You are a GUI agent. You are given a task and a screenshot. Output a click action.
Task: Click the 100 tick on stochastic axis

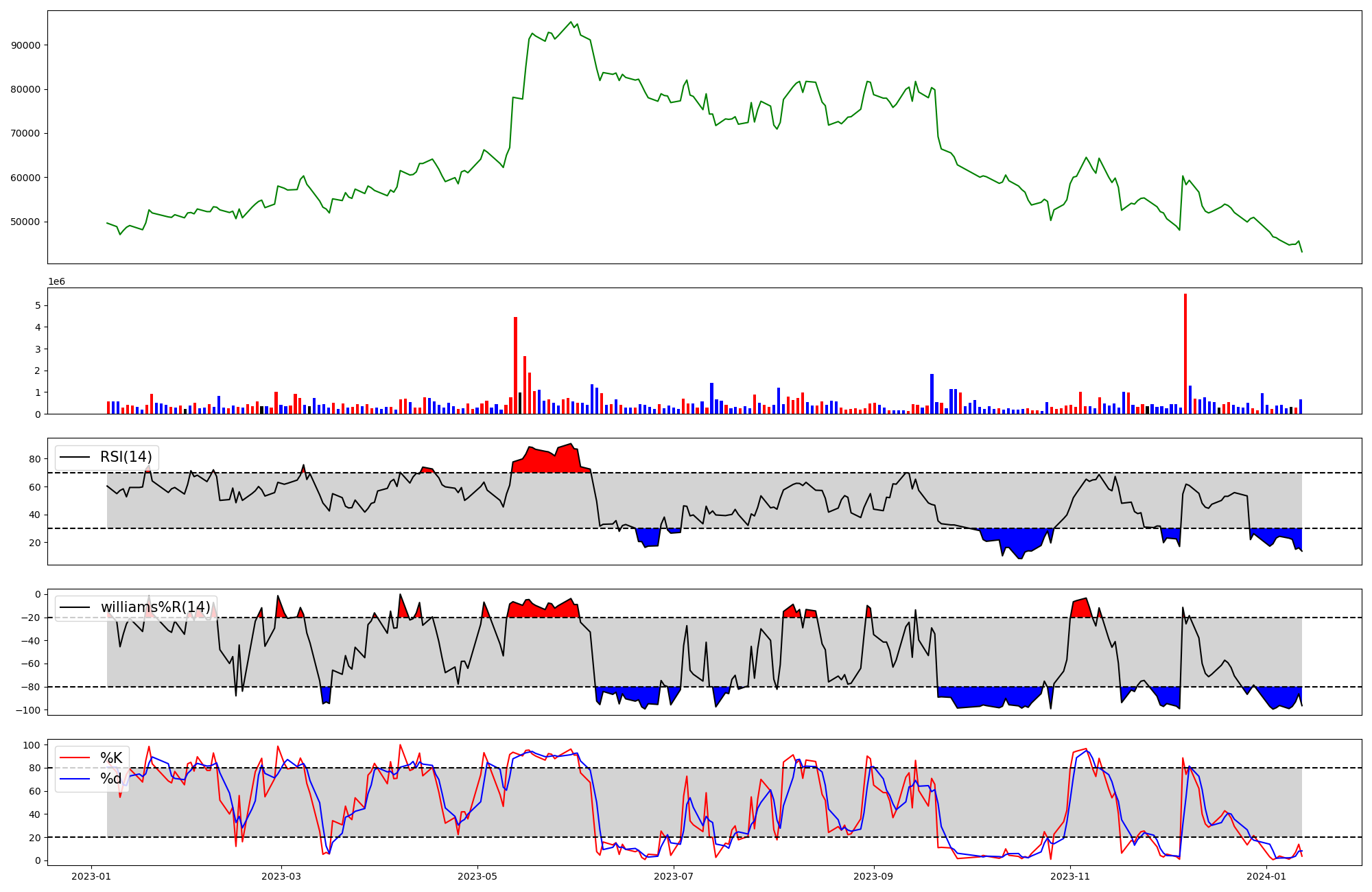(33, 745)
